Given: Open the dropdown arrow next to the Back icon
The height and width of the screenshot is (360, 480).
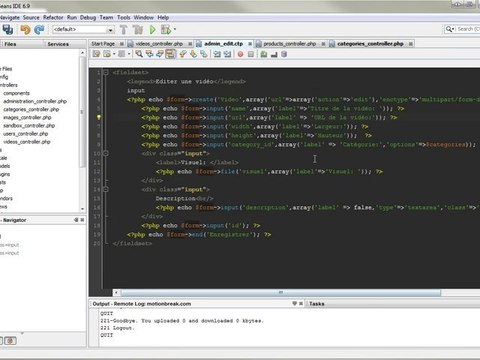Looking at the screenshot, I should pos(114,54).
